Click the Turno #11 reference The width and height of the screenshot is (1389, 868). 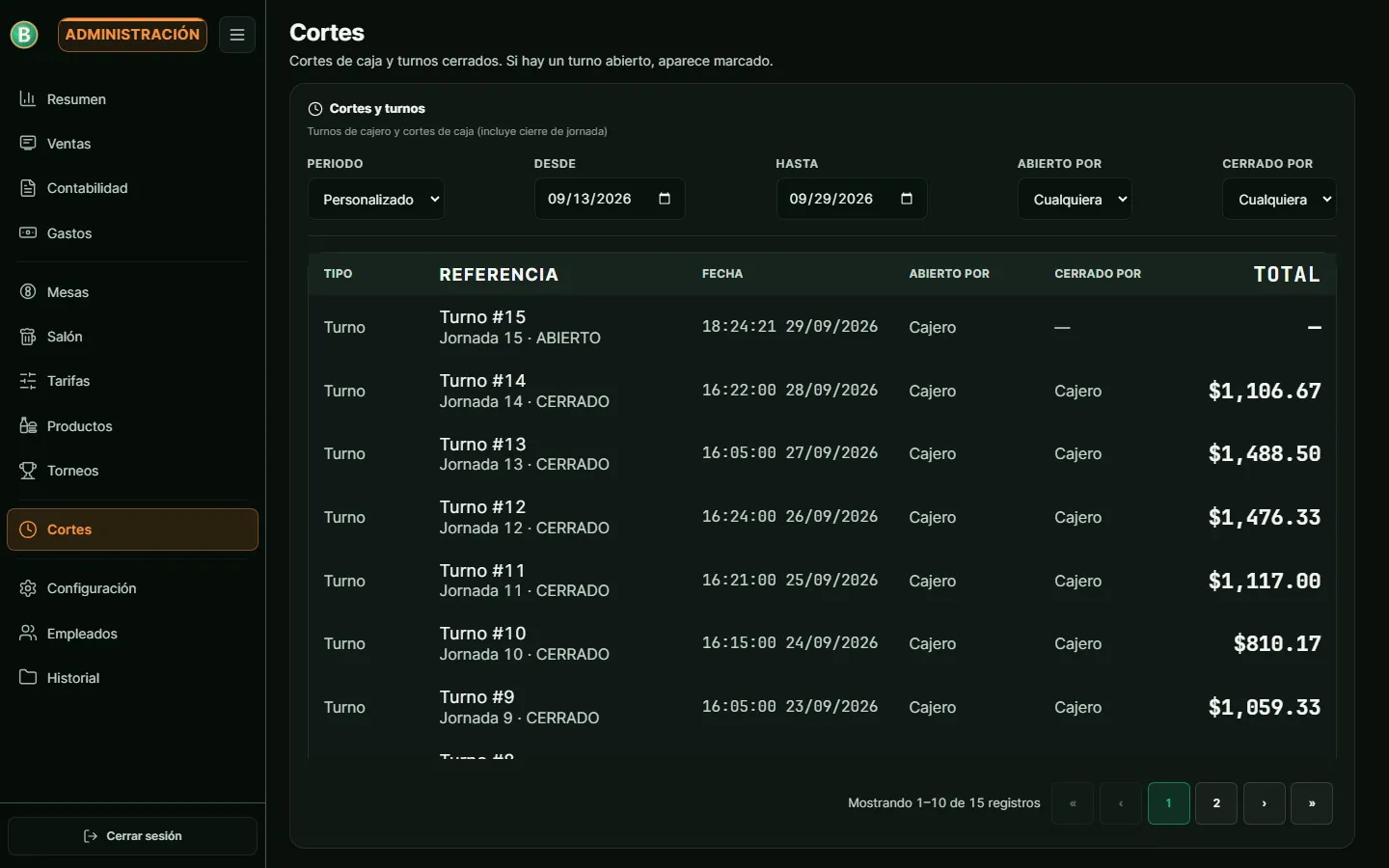[482, 571]
